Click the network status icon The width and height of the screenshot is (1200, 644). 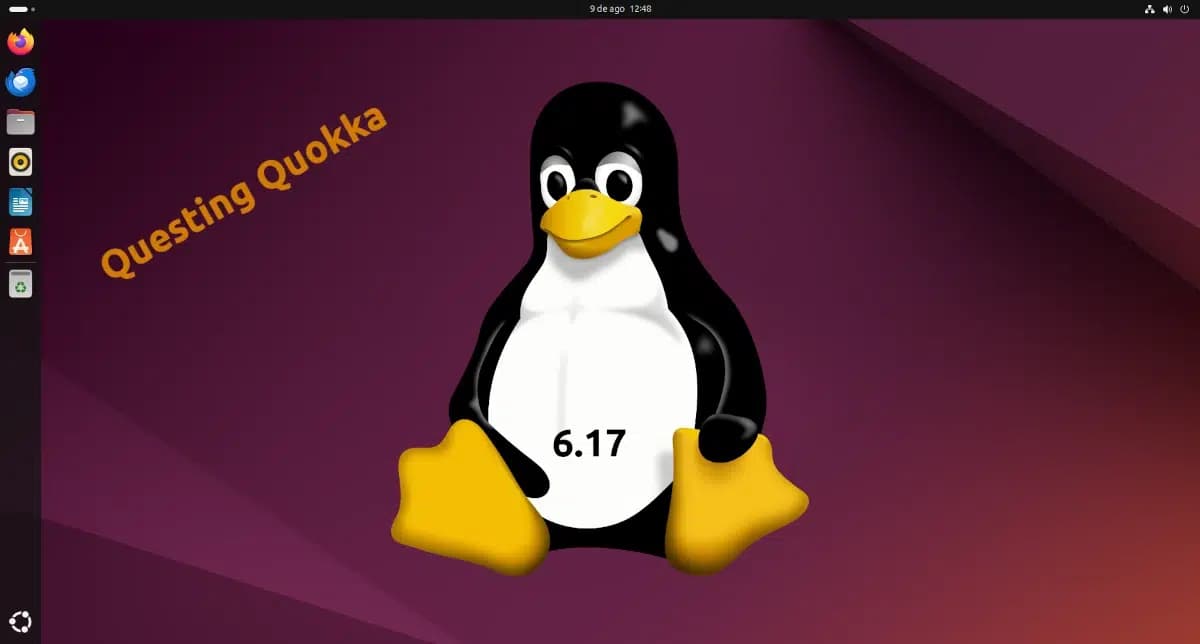(1150, 8)
